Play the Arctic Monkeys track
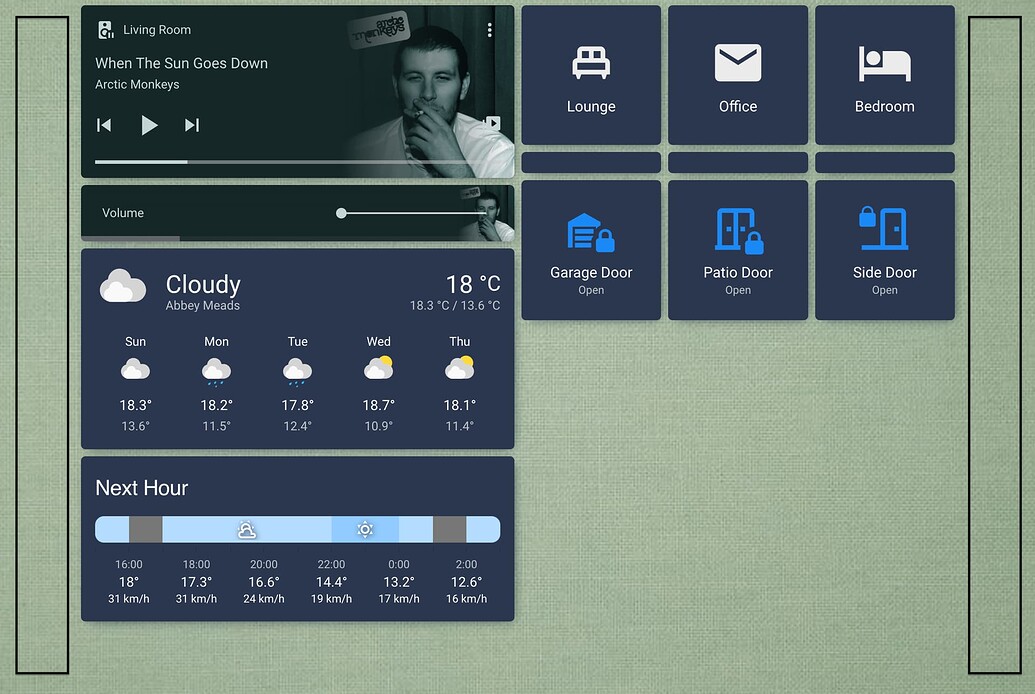 149,125
